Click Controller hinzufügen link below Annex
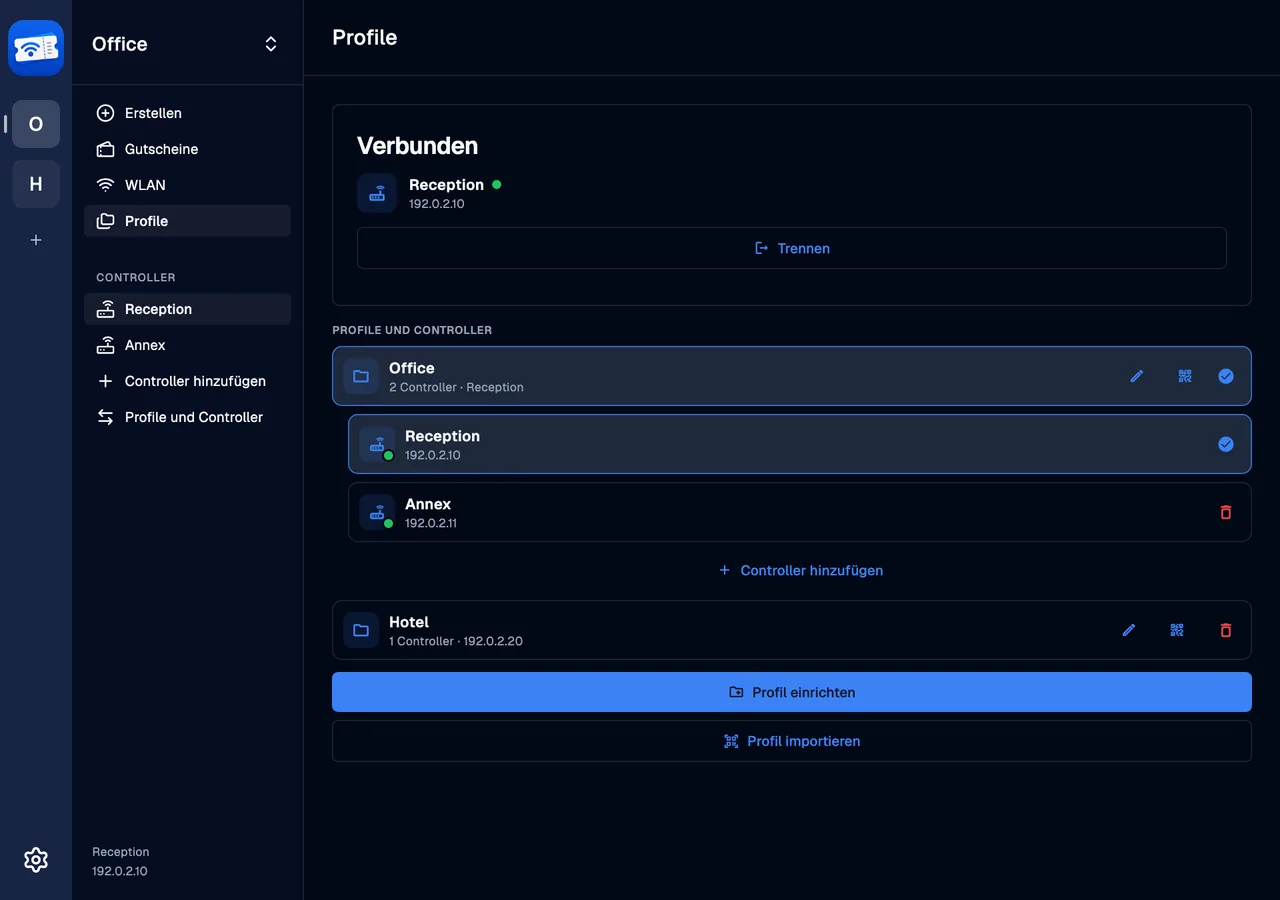The width and height of the screenshot is (1280, 900). coord(801,570)
